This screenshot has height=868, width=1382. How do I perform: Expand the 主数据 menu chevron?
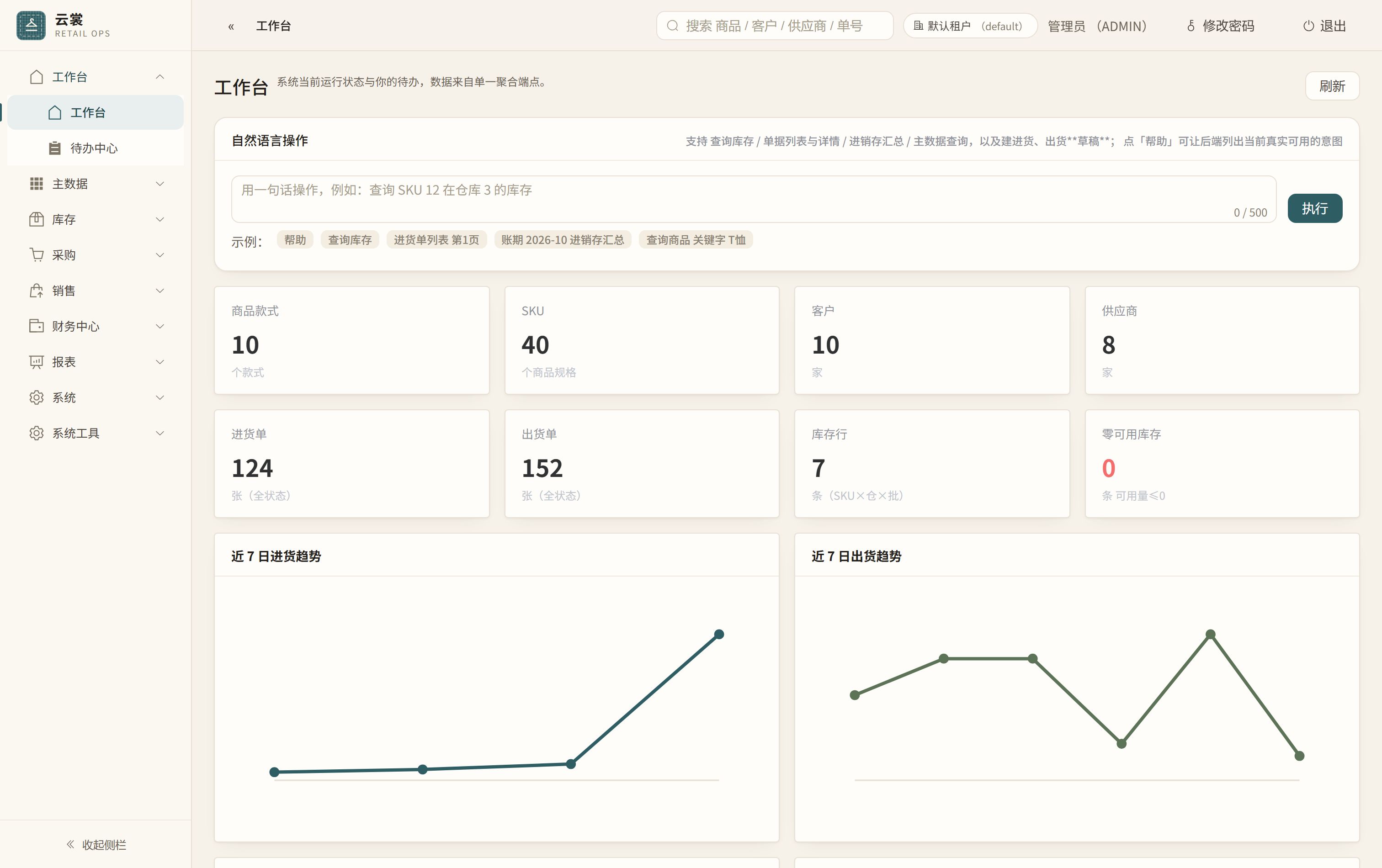(x=160, y=184)
